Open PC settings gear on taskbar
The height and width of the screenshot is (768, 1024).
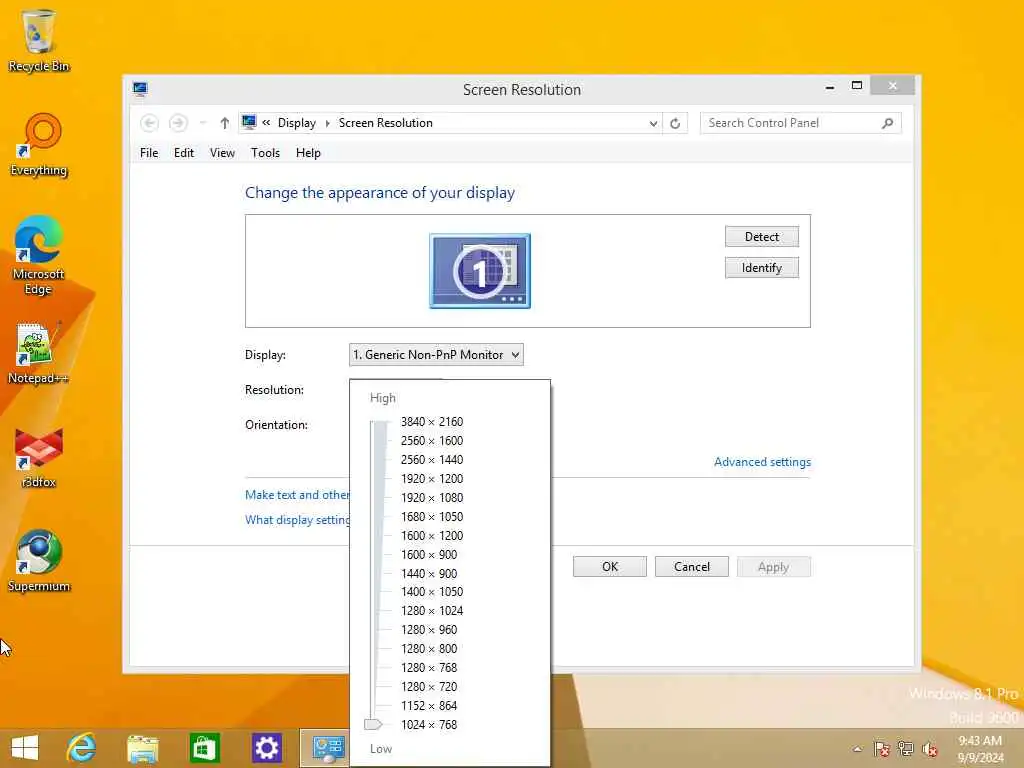(x=266, y=748)
